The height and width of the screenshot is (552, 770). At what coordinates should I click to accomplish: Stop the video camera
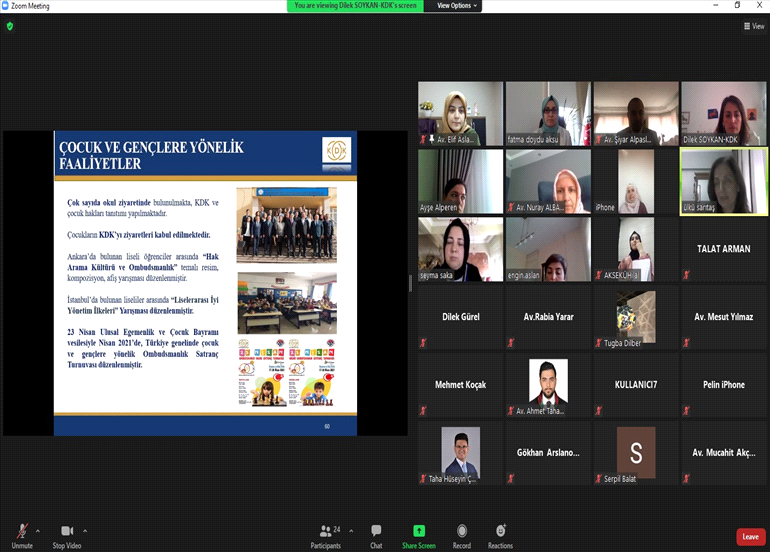pyautogui.click(x=66, y=532)
